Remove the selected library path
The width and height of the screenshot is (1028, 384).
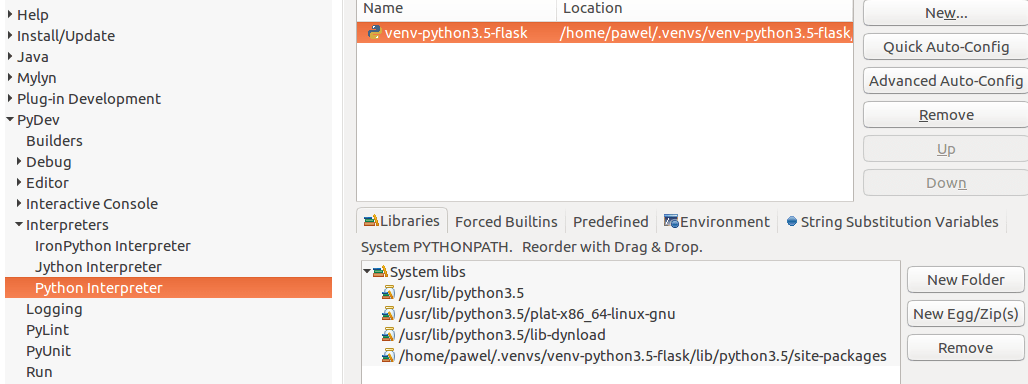(966, 348)
